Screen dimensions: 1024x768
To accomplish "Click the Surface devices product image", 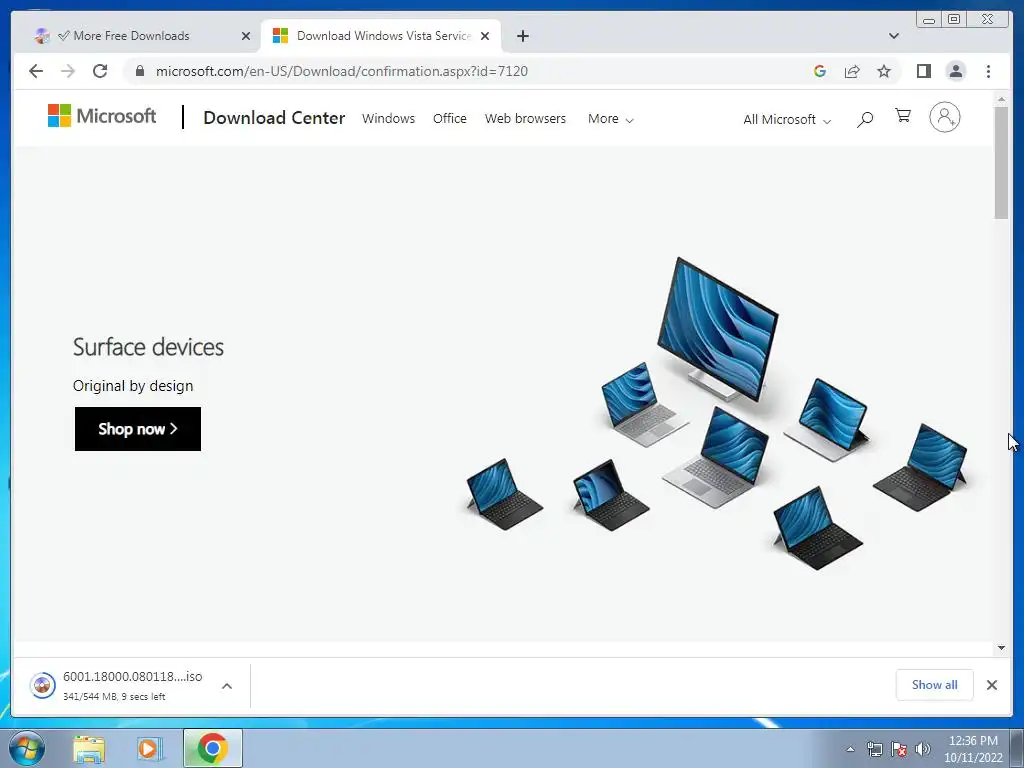I will point(717,413).
